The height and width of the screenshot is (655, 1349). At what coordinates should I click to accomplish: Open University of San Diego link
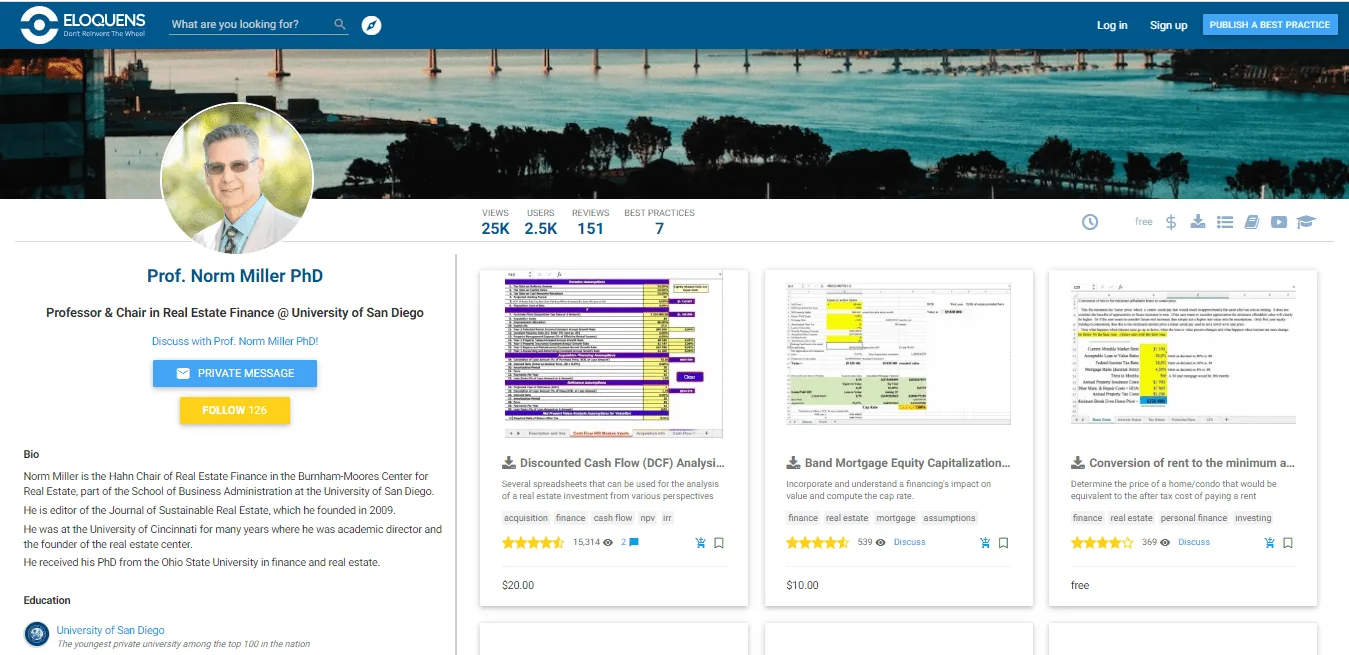[x=110, y=630]
